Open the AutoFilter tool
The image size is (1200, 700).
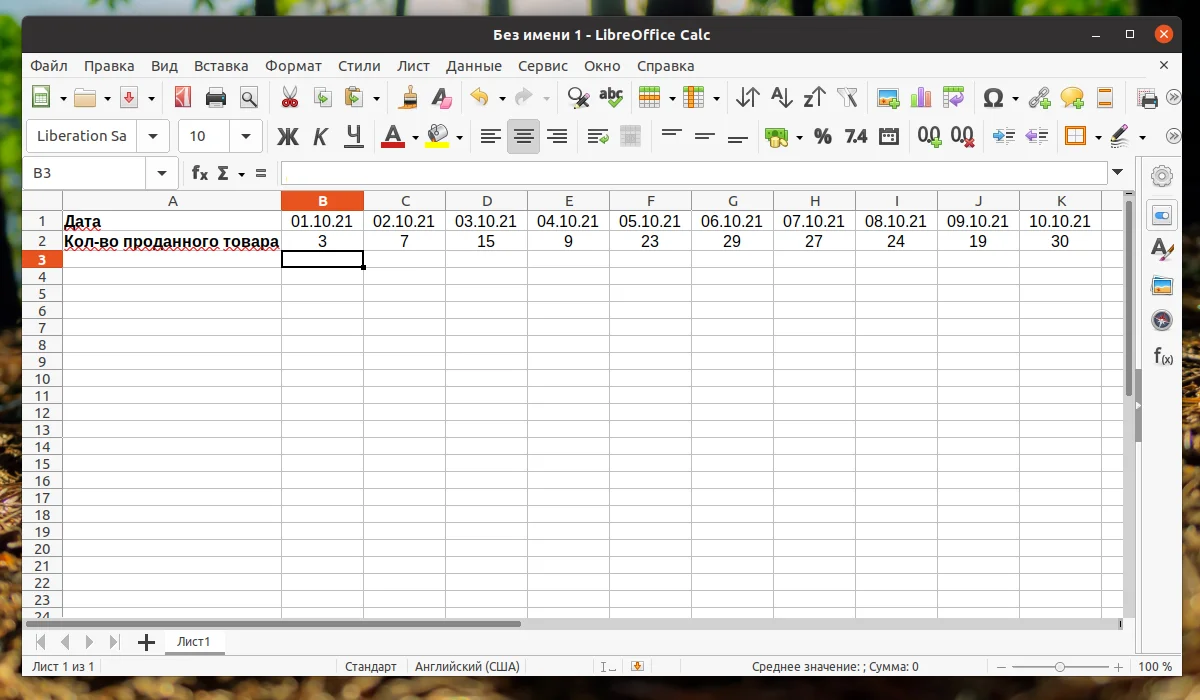[848, 97]
